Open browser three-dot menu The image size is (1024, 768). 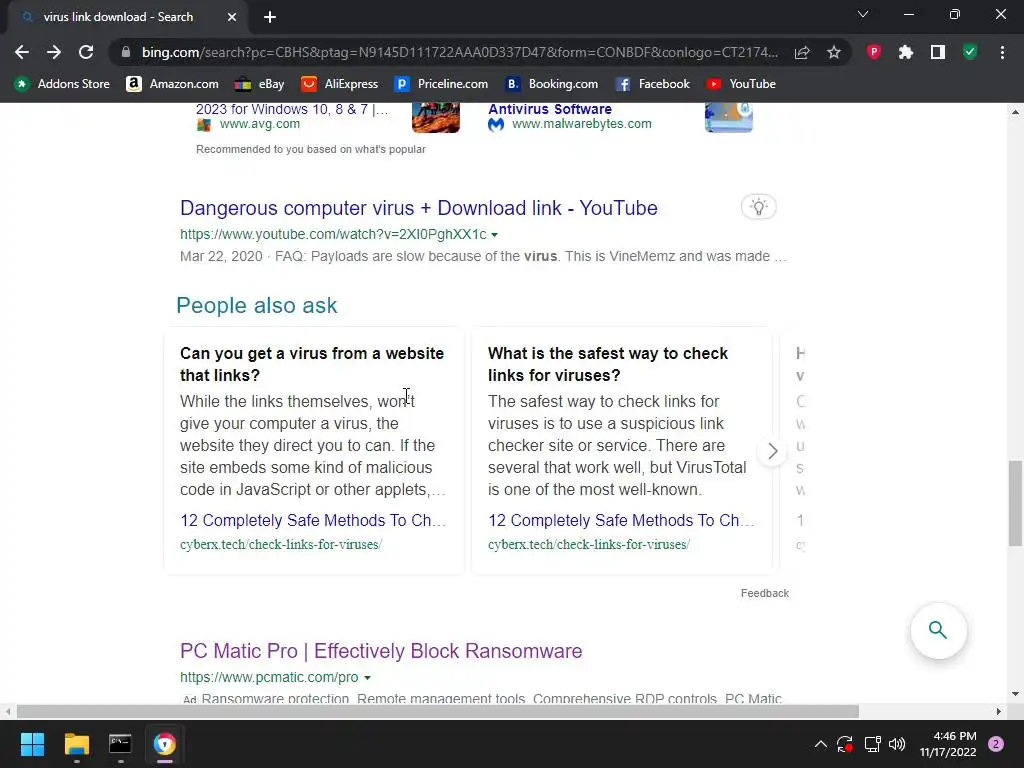point(1002,52)
